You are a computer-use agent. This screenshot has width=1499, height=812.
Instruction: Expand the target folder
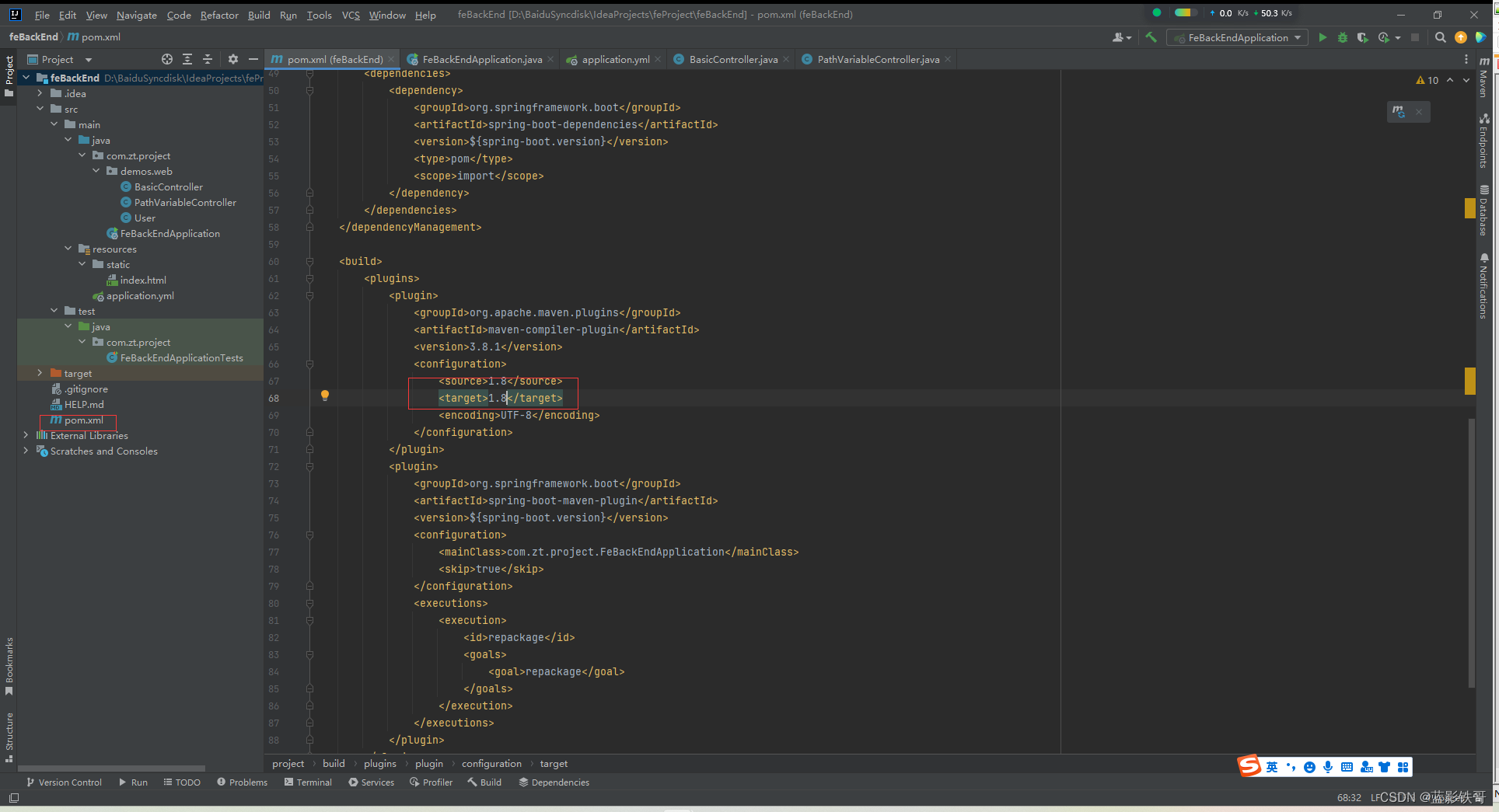tap(40, 373)
